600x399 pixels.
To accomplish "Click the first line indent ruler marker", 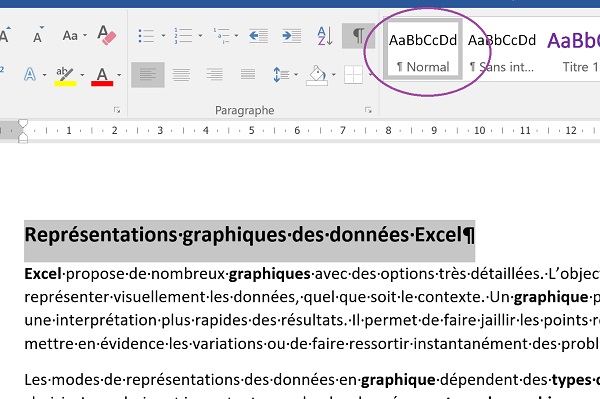I will tap(23, 124).
